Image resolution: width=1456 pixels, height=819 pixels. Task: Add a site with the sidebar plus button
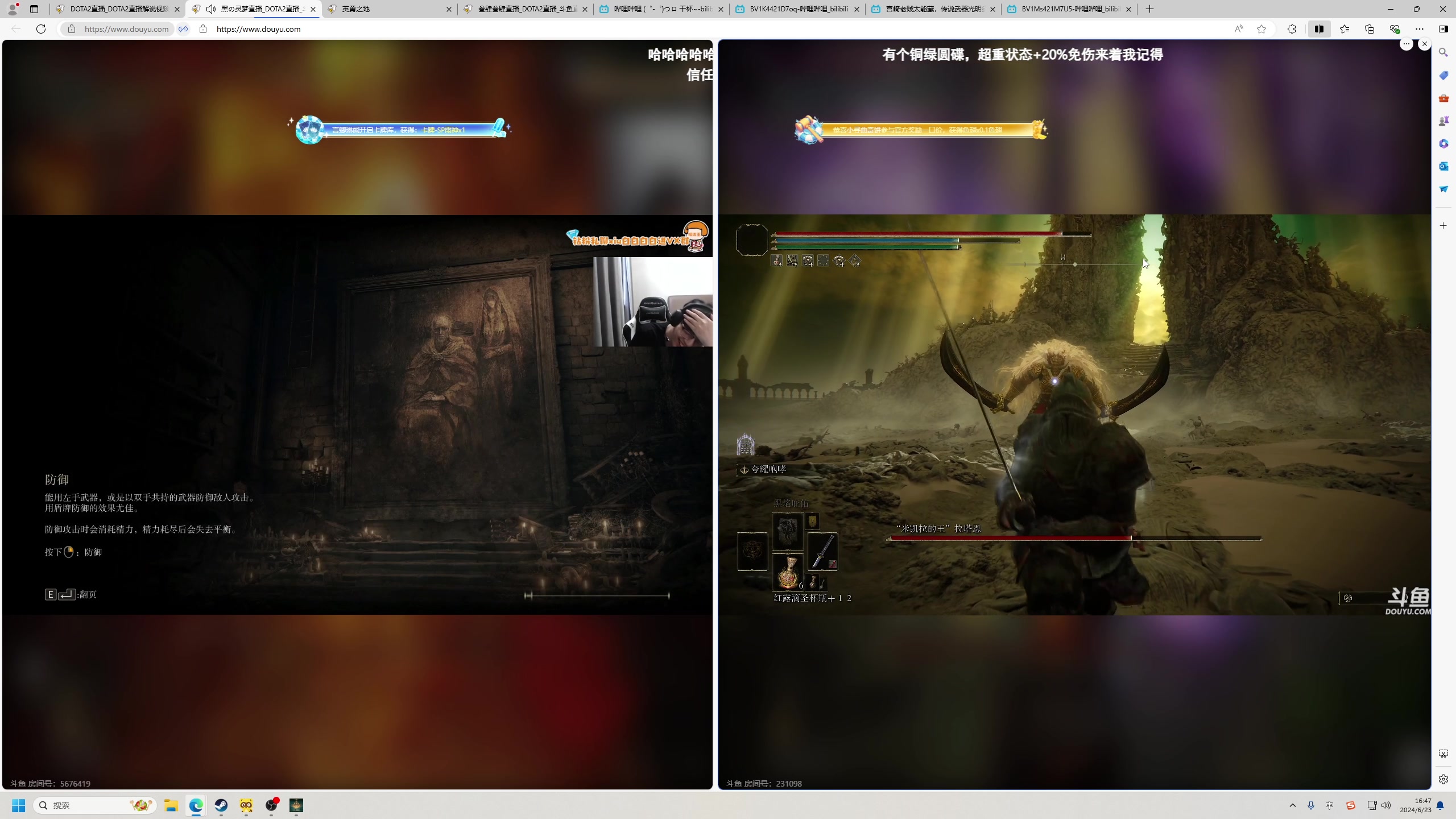1443,226
